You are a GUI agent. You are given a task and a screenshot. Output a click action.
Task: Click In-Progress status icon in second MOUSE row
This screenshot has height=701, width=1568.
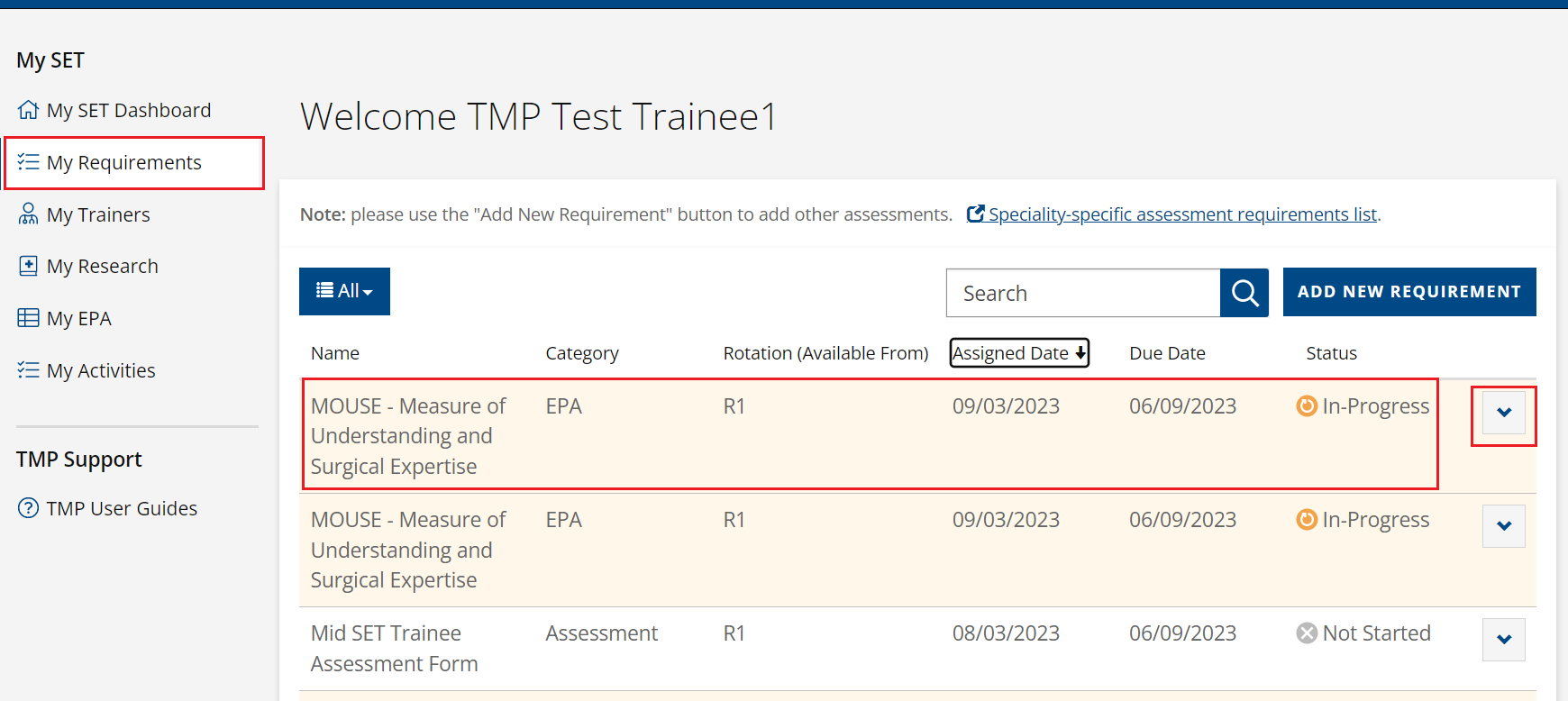point(1307,520)
